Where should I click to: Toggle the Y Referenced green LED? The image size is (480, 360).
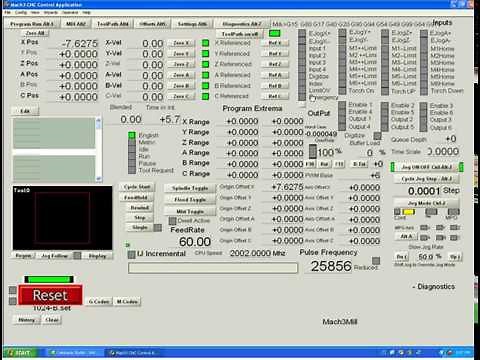click(x=205, y=54)
